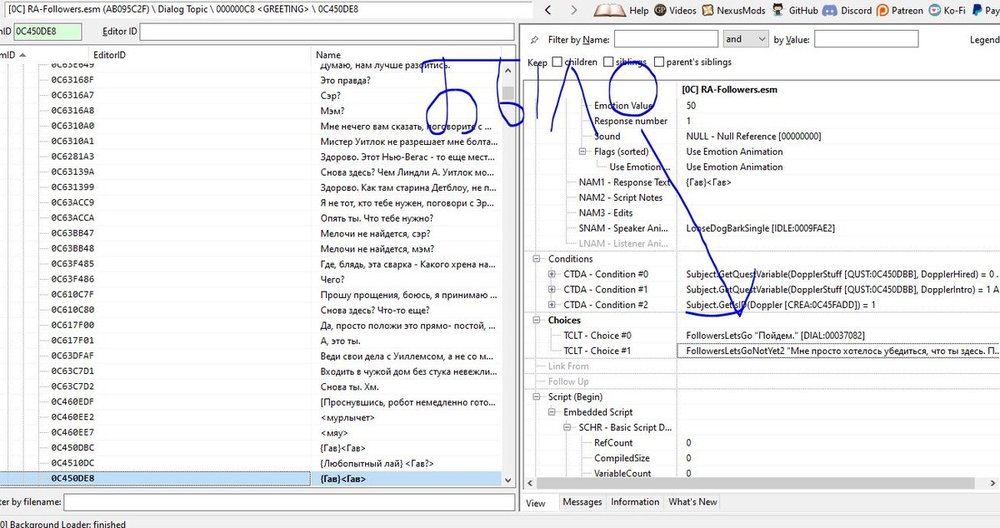Enable Keep children checkbox
Image resolution: width=1000 pixels, height=528 pixels.
(557, 62)
